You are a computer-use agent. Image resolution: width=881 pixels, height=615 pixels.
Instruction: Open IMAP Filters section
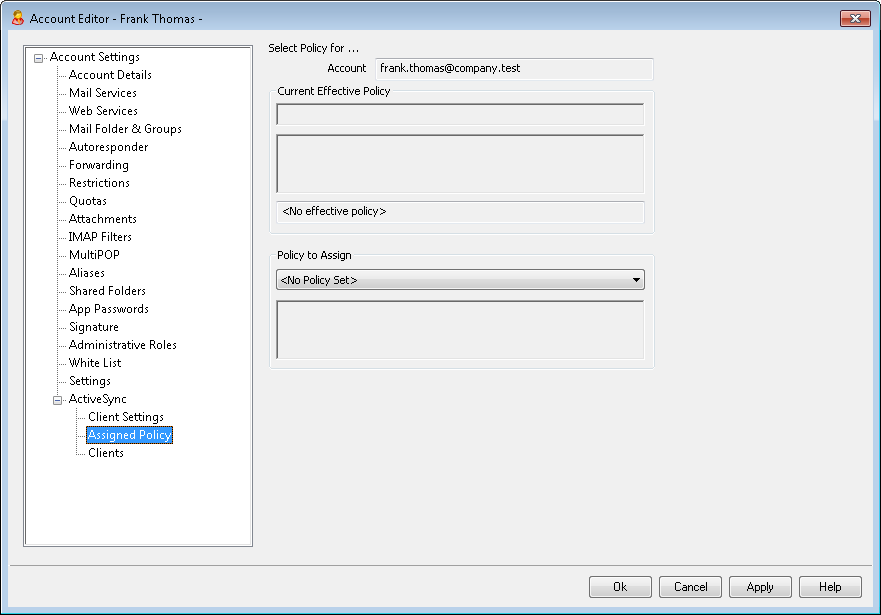(100, 237)
